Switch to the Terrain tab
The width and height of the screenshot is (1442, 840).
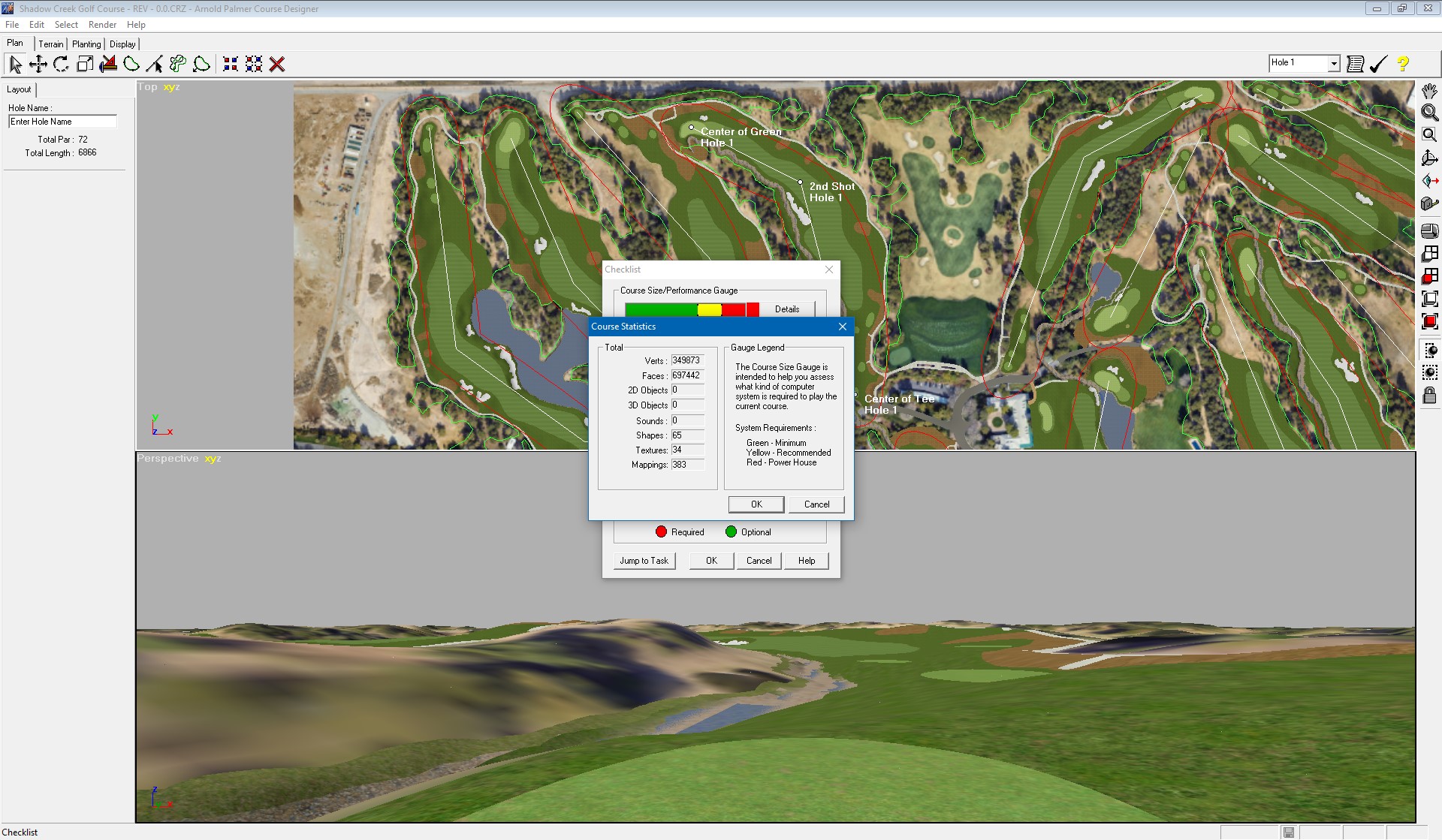tap(51, 44)
